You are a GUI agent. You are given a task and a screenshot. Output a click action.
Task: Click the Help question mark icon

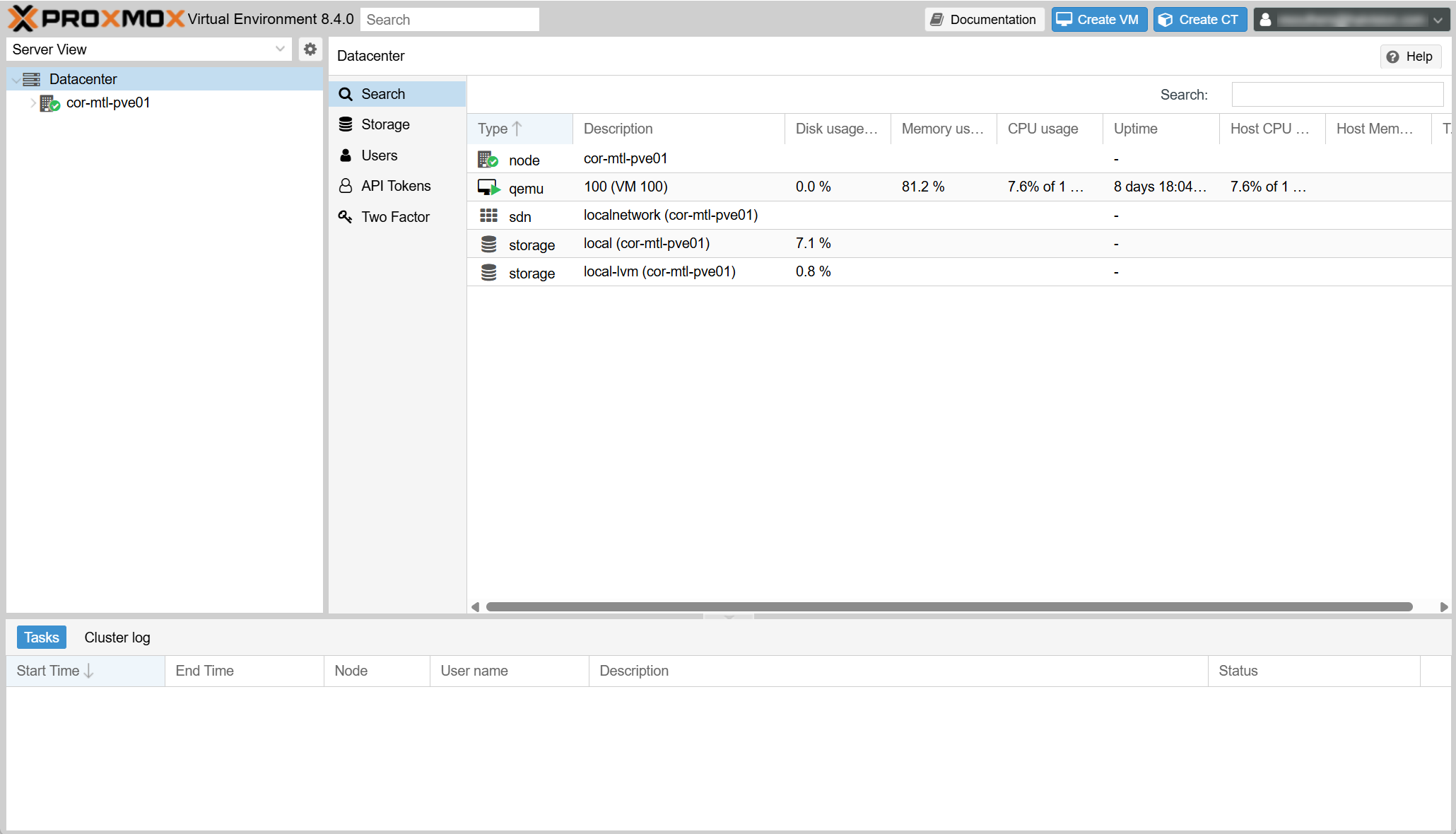pyautogui.click(x=1392, y=57)
